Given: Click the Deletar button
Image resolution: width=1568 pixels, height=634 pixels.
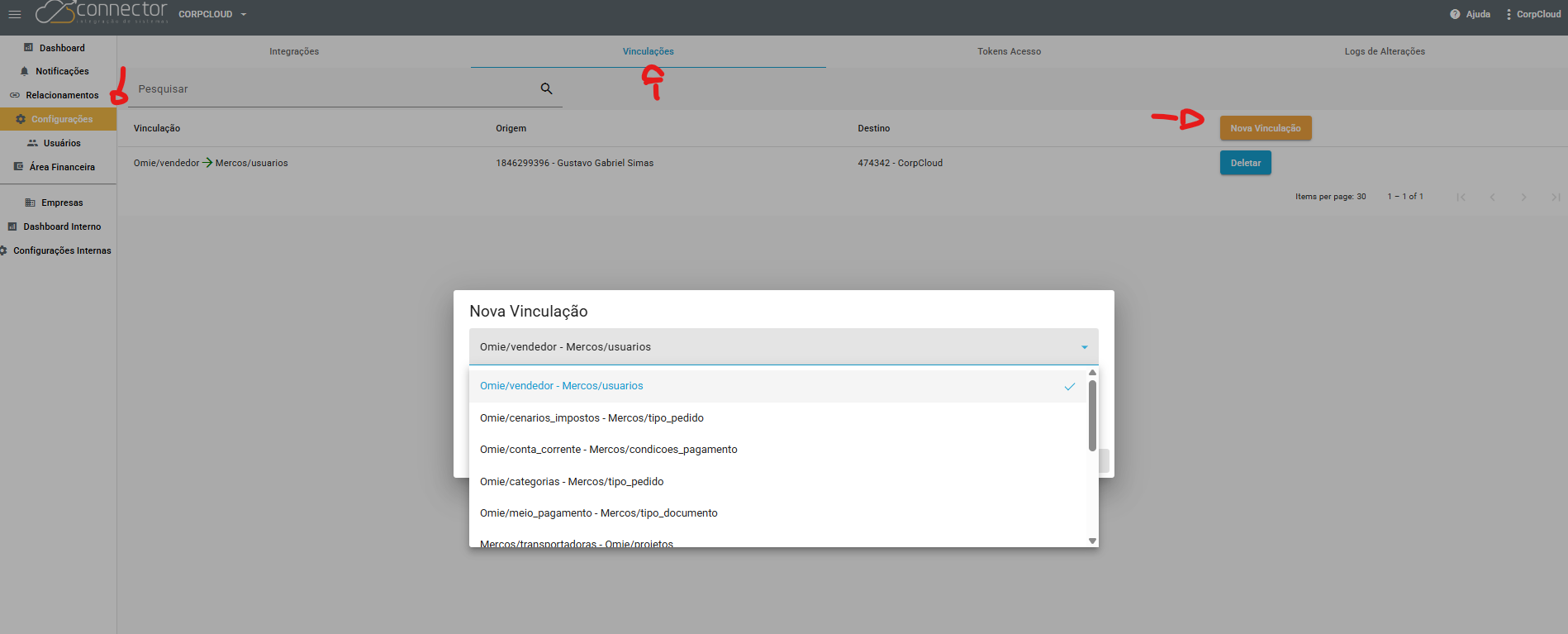Looking at the screenshot, I should [x=1245, y=163].
